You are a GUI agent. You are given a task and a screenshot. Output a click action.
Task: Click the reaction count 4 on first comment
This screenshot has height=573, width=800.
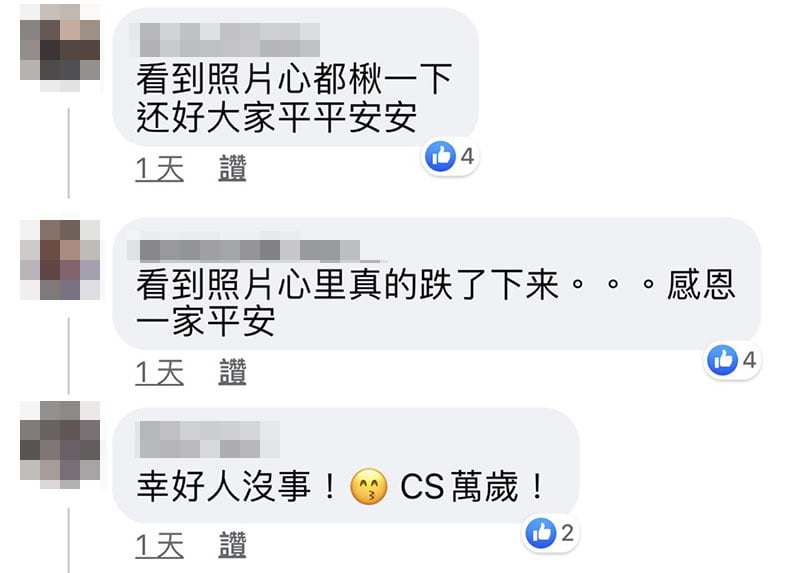(x=467, y=156)
